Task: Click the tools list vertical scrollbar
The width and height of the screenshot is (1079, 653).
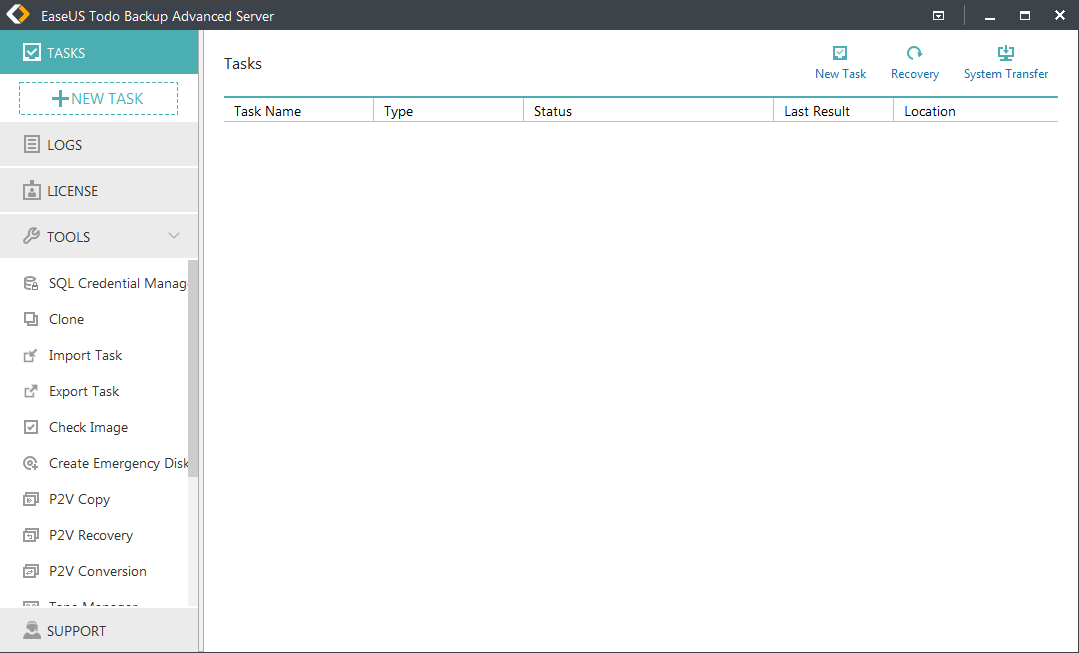Action: (x=193, y=368)
